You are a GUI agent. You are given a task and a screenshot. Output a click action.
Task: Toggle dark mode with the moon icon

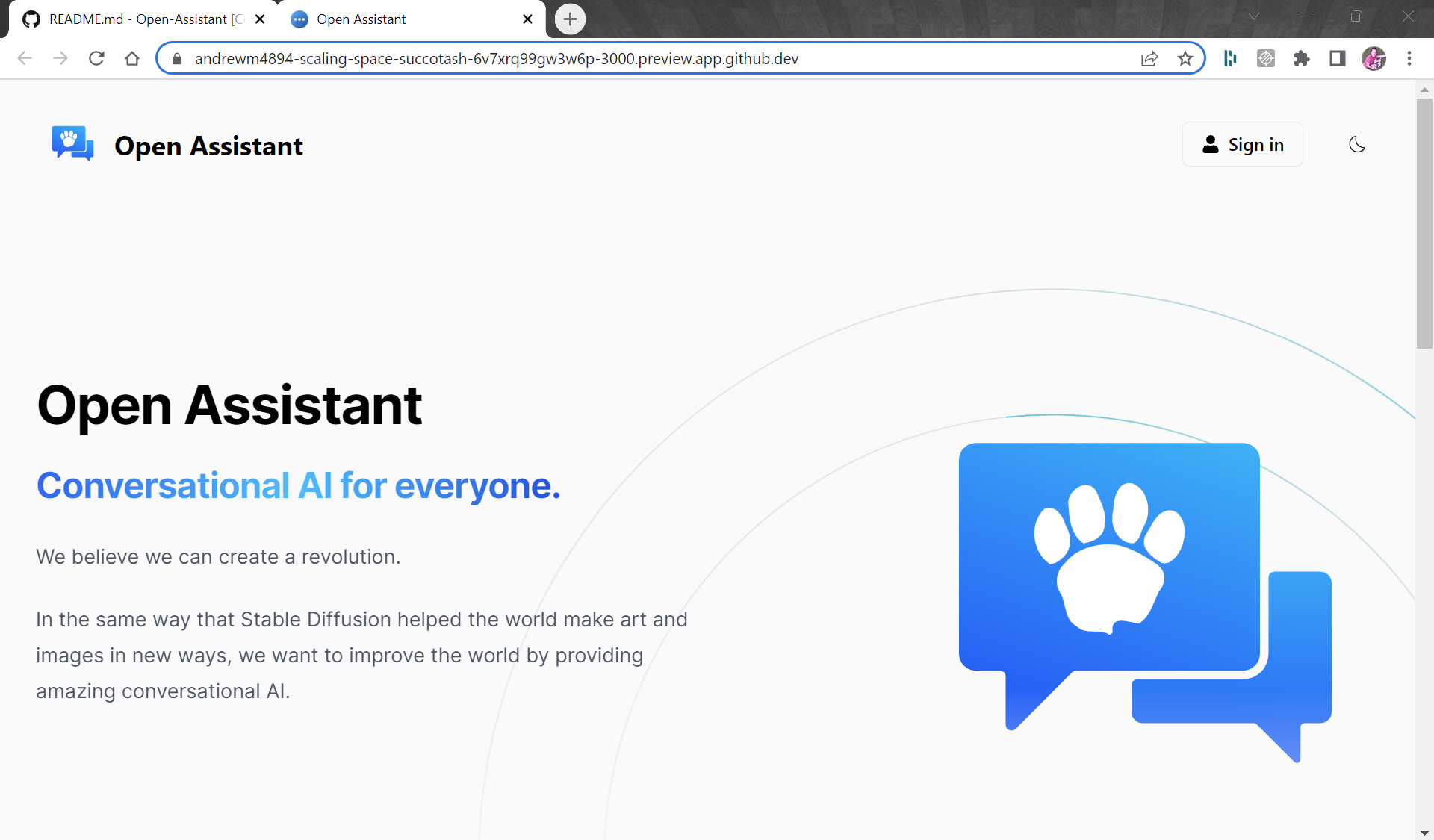tap(1357, 145)
